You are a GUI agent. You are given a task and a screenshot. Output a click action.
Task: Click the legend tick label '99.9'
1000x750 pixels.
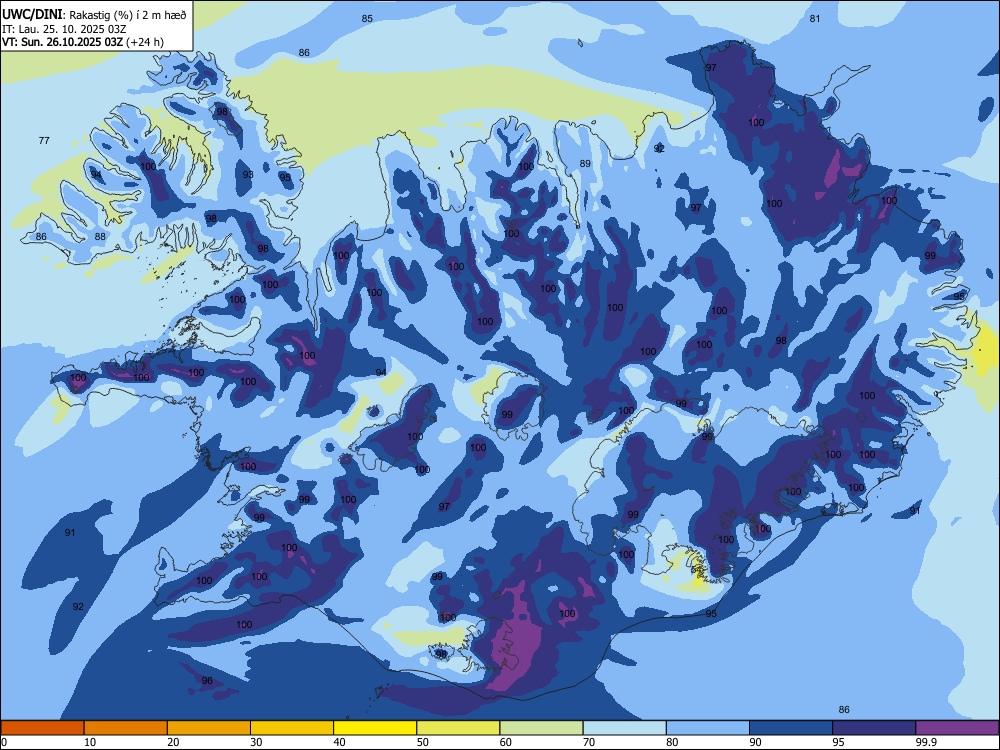pyautogui.click(x=926, y=742)
